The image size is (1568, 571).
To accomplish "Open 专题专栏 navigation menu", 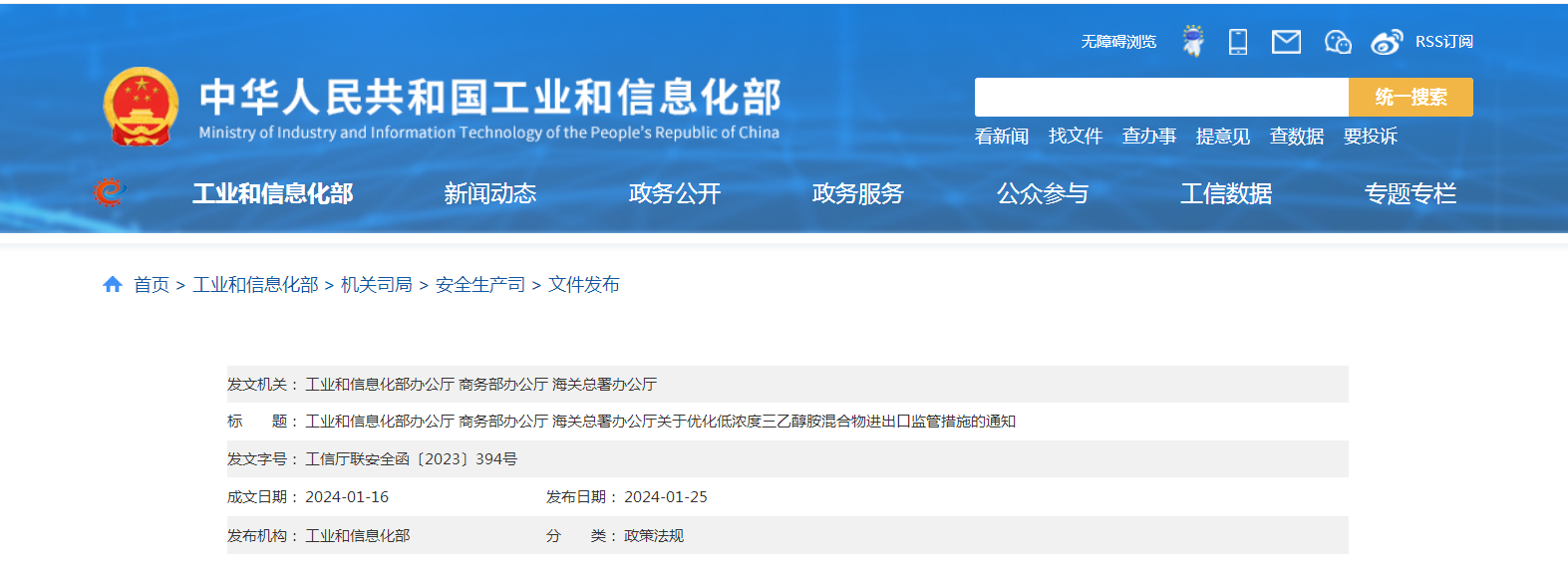I will 1411,193.
